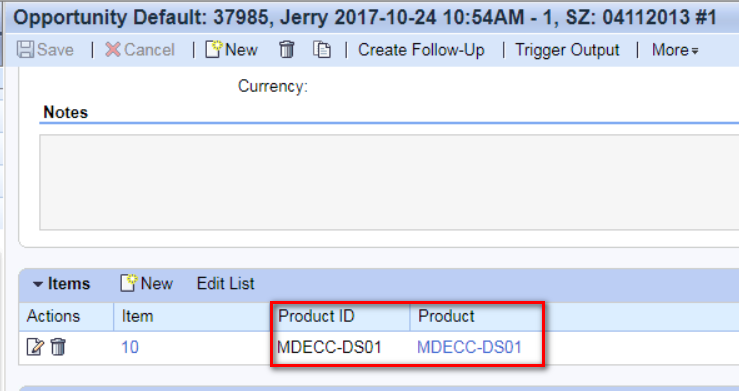Click the Trigger Output button
Image resolution: width=739 pixels, height=391 pixels.
[567, 49]
